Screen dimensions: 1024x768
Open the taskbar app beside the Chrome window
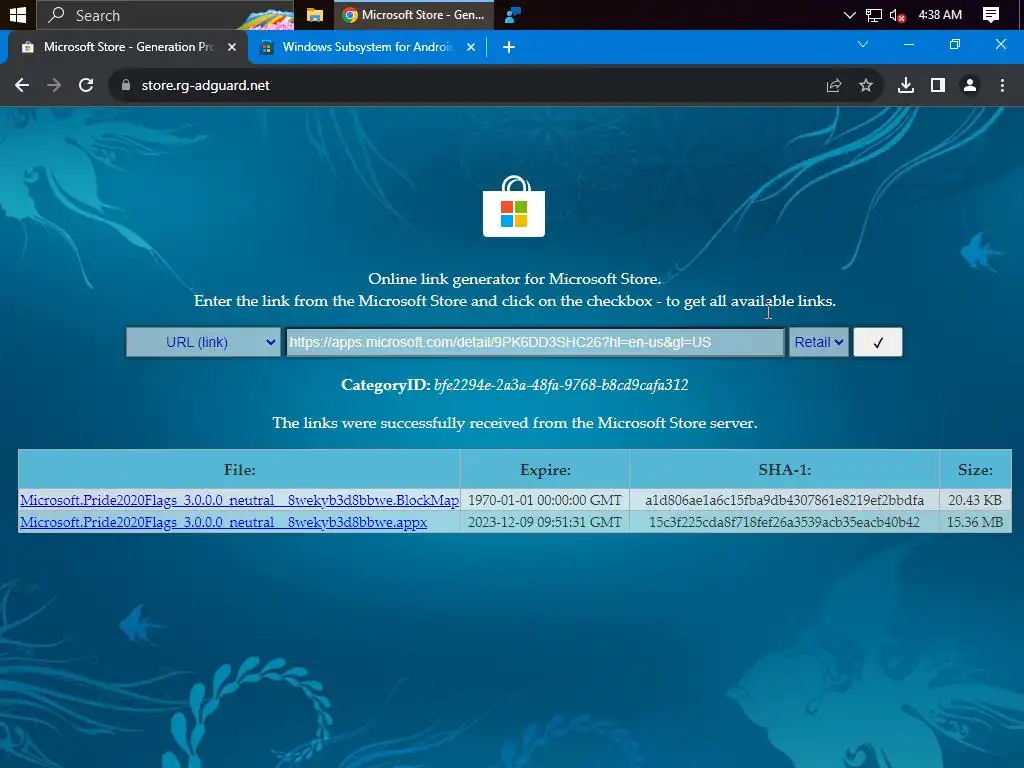pyautogui.click(x=513, y=14)
